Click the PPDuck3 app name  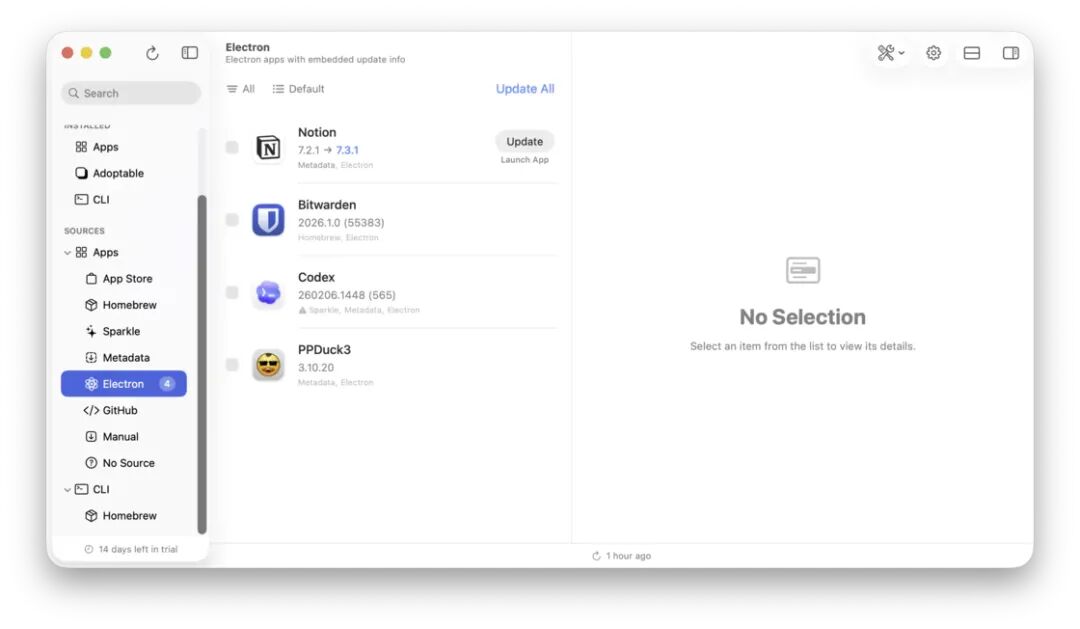324,349
